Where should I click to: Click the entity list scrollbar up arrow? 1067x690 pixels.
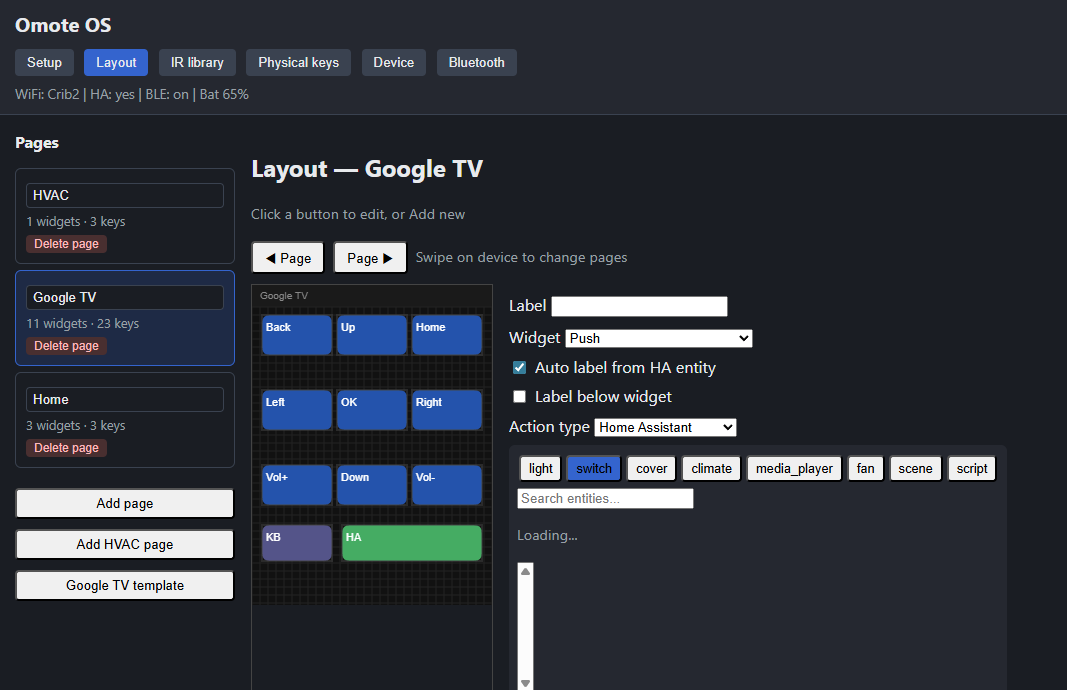click(525, 571)
